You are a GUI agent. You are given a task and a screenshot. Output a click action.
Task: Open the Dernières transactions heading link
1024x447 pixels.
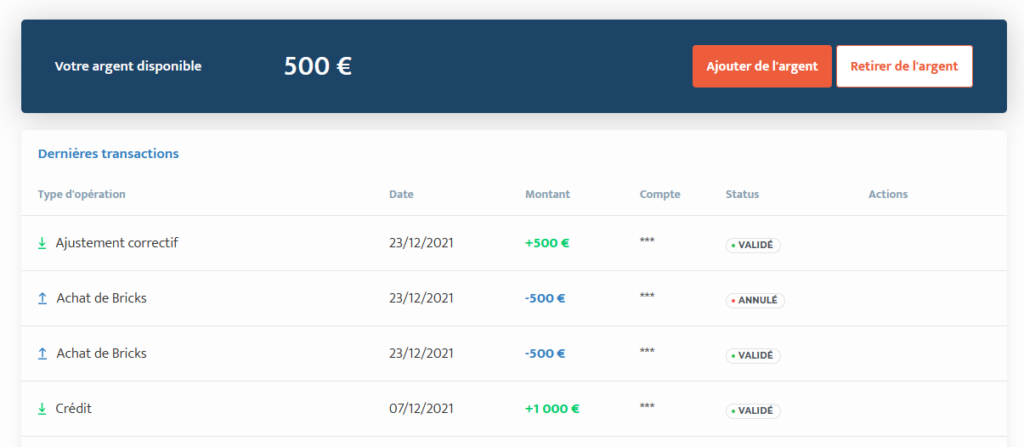(108, 154)
